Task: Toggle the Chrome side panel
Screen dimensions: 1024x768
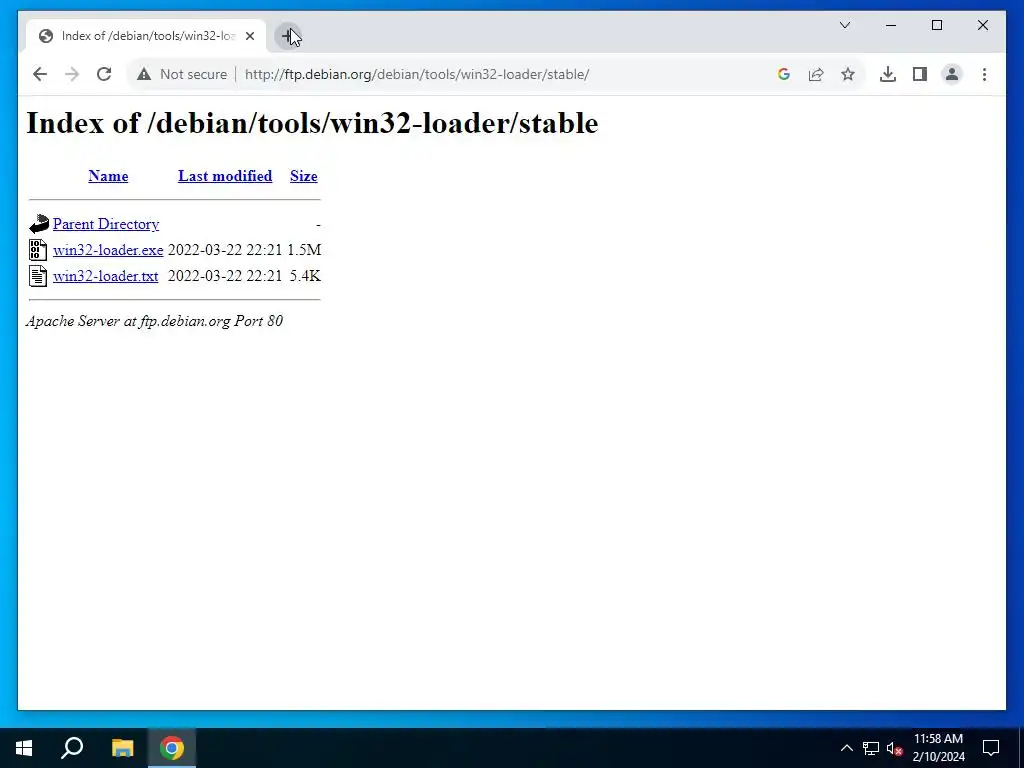Action: [920, 74]
